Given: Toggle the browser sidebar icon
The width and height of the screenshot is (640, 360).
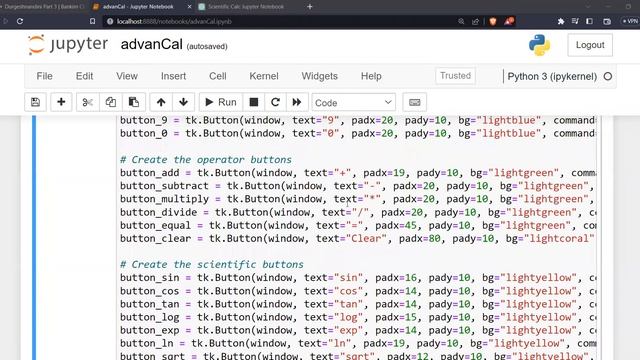Looking at the screenshot, I should point(589,21).
